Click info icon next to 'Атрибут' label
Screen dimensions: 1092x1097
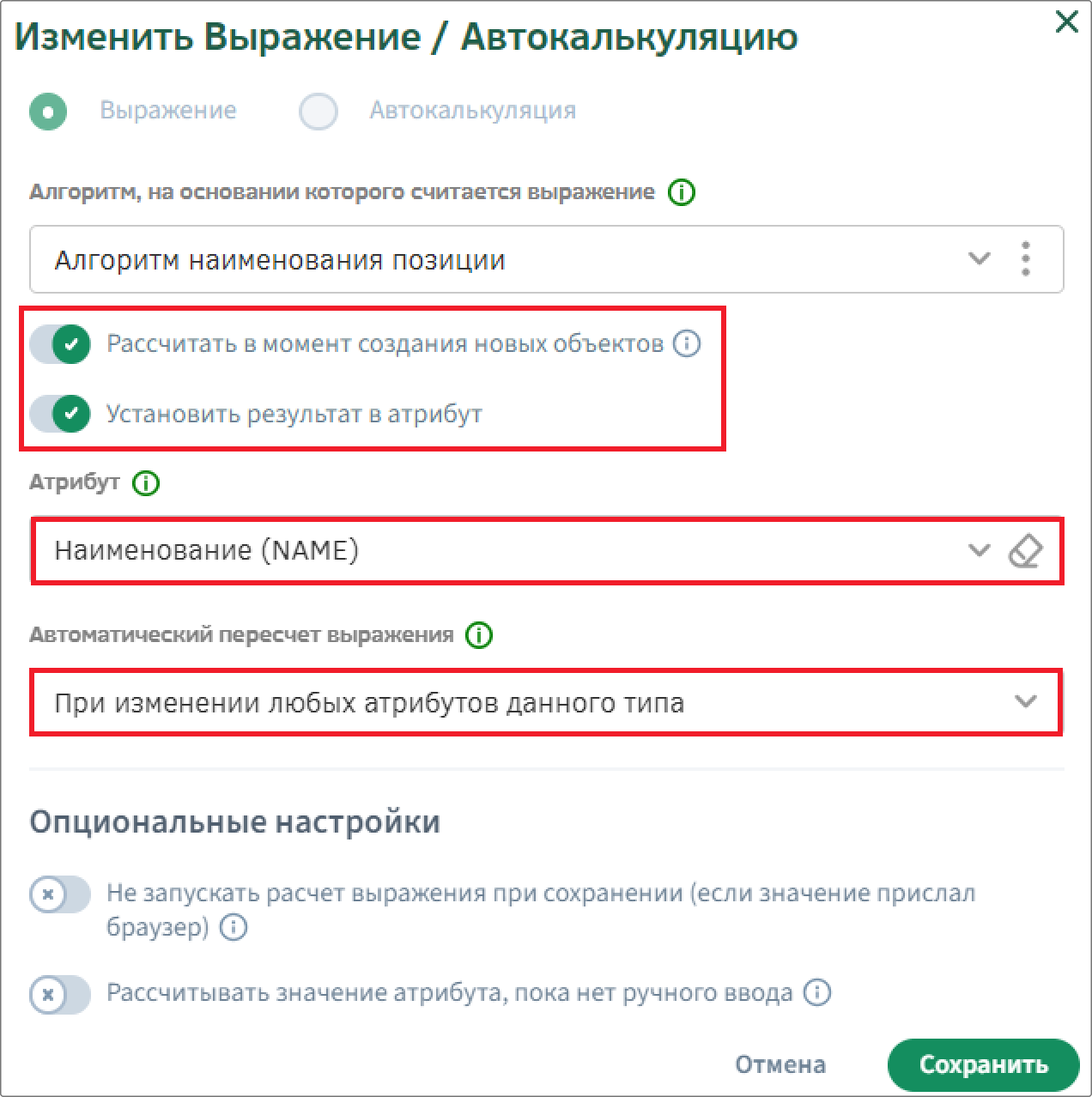pyautogui.click(x=146, y=483)
